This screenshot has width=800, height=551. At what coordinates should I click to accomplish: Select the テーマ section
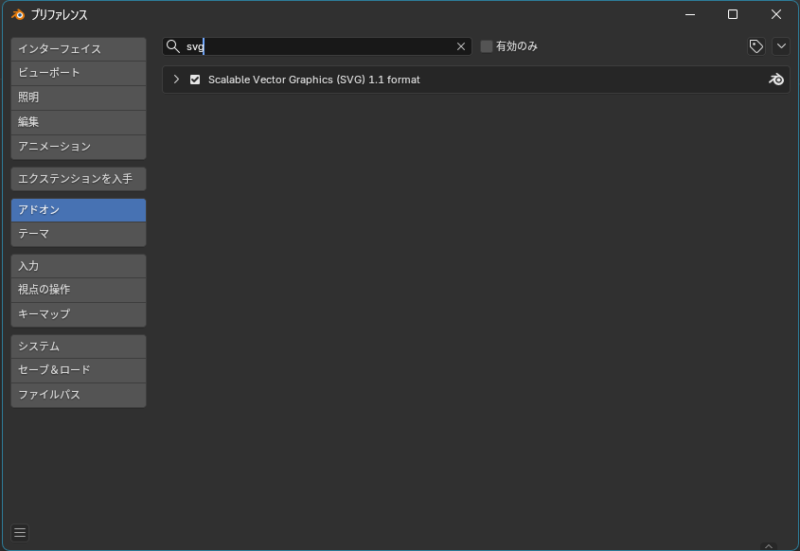pos(78,234)
